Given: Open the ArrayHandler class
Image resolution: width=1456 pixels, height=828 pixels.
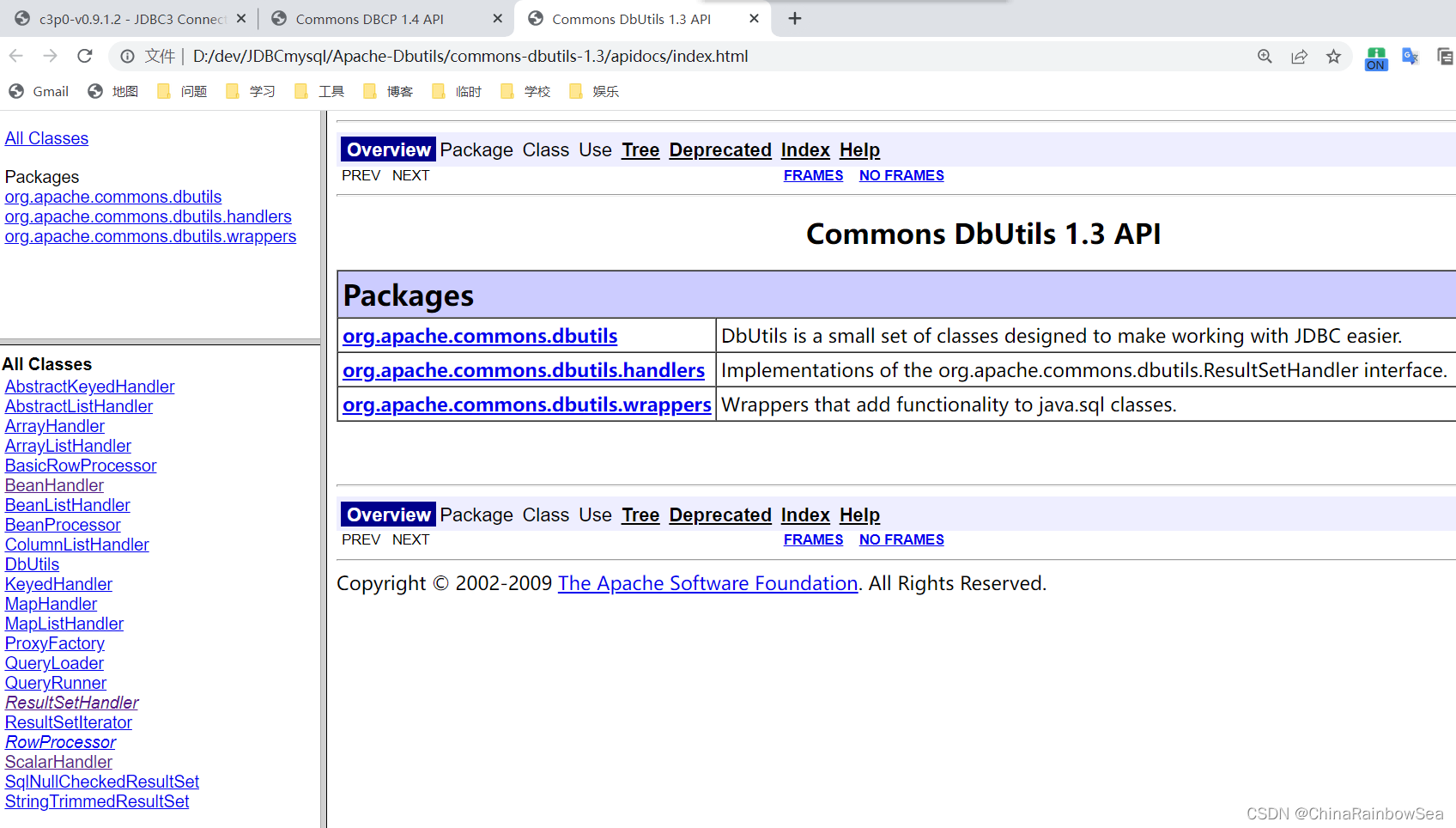Looking at the screenshot, I should click(x=55, y=426).
